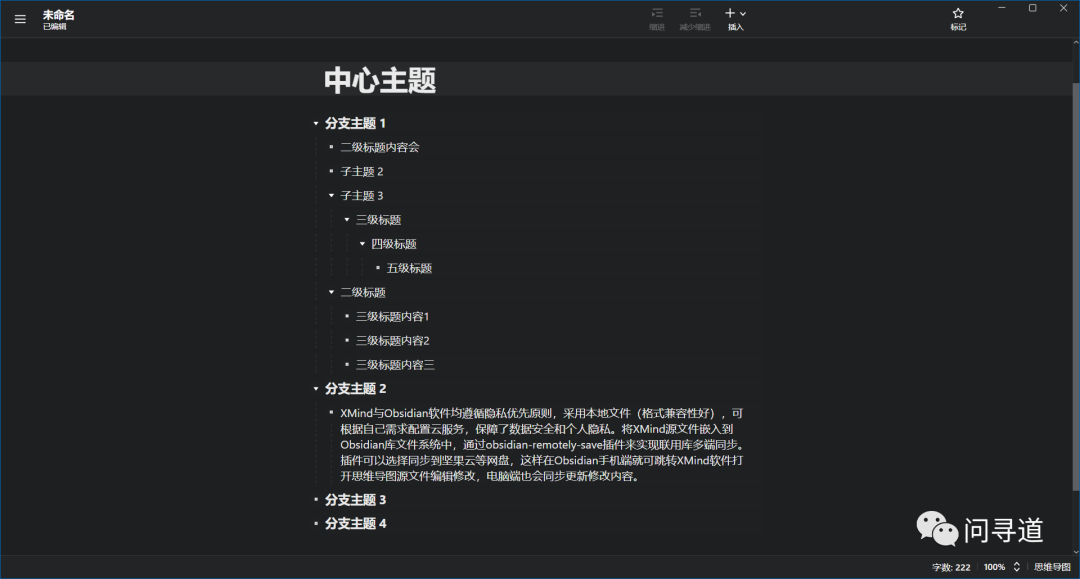This screenshot has width=1080, height=579.
Task: Click the bullet dot beside 分支主题 3
Action: 315,500
